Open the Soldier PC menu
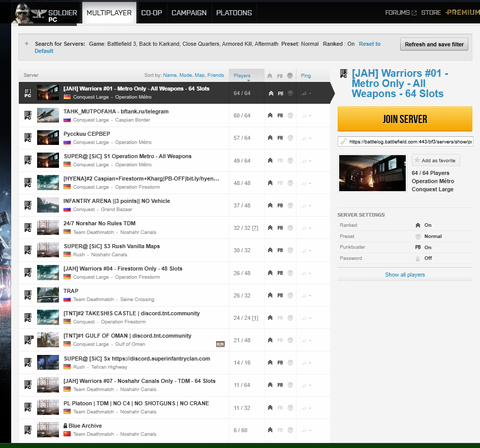480x448 pixels. (x=47, y=13)
